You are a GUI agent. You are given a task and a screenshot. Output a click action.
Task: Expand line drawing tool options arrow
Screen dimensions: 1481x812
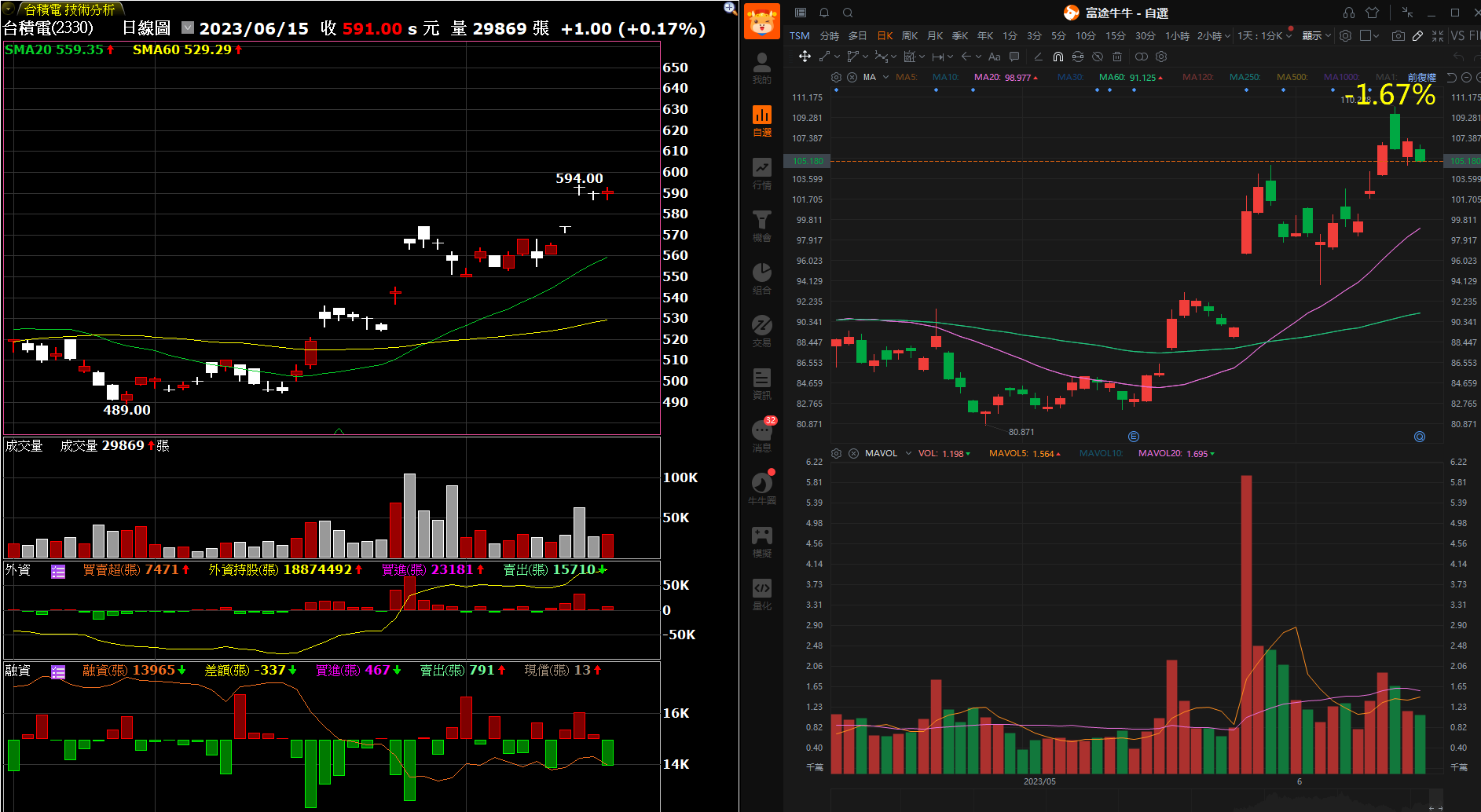tap(838, 57)
